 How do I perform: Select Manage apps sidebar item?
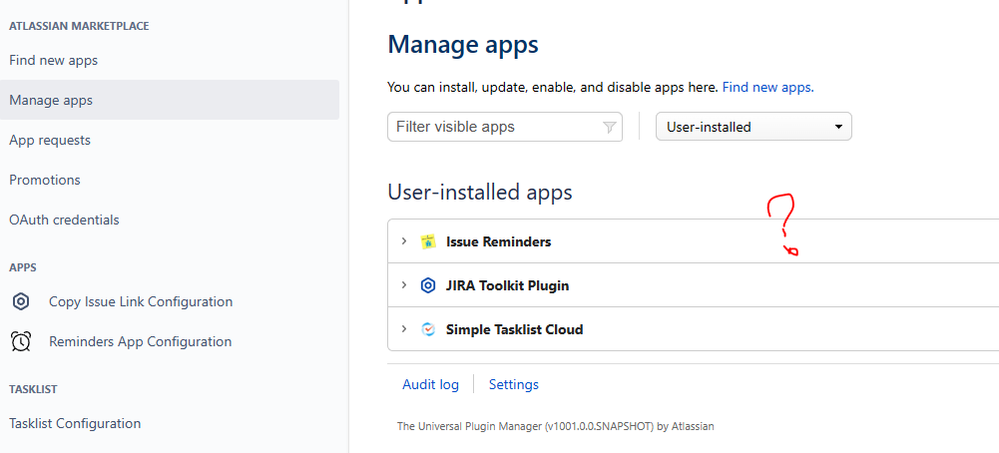click(169, 100)
